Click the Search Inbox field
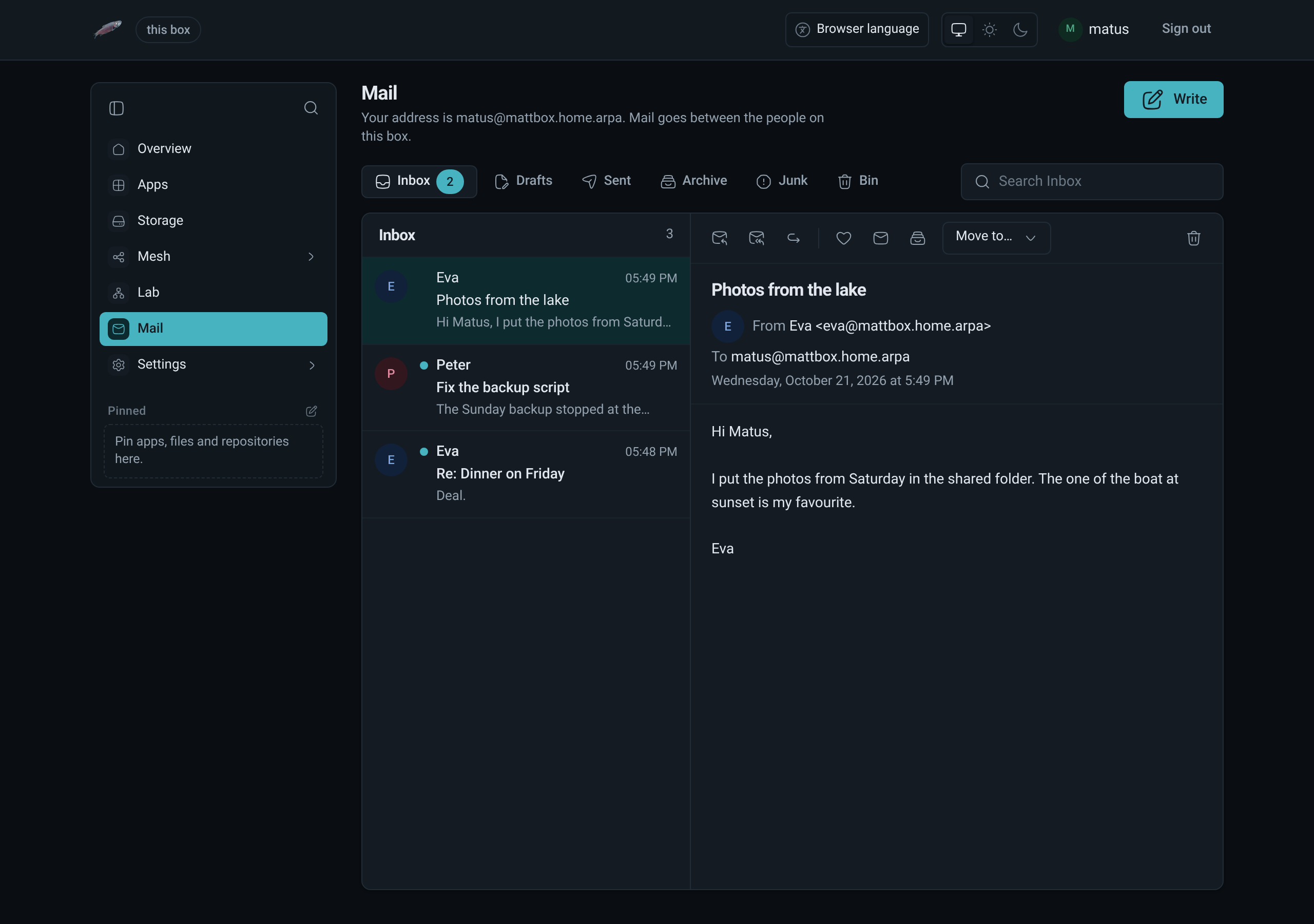Viewport: 1314px width, 924px height. click(1091, 182)
